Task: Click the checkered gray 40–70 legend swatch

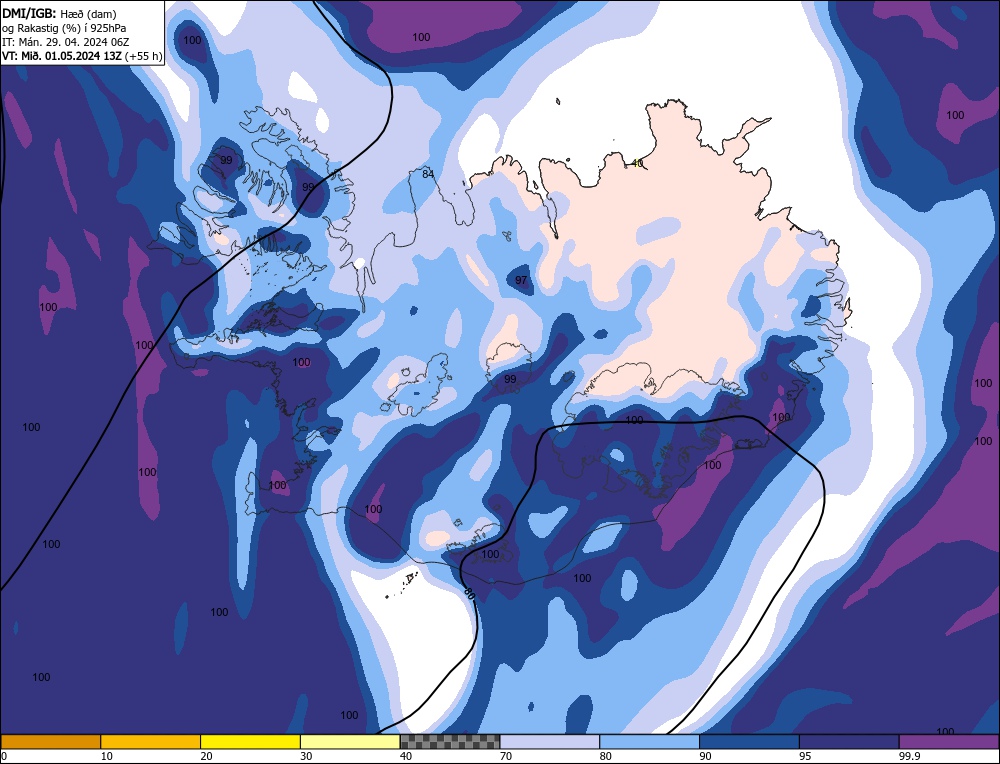Action: [450, 741]
